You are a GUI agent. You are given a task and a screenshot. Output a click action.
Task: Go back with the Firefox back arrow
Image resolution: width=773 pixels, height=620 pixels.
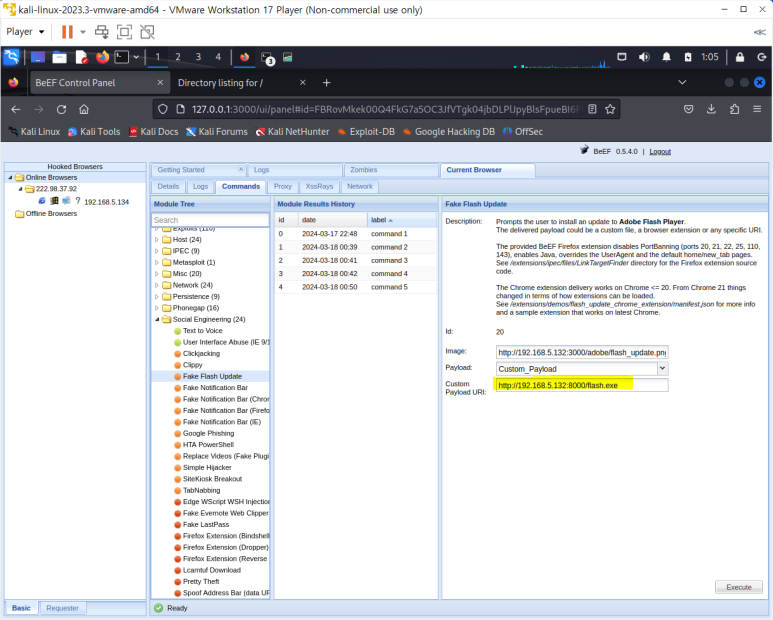16,109
